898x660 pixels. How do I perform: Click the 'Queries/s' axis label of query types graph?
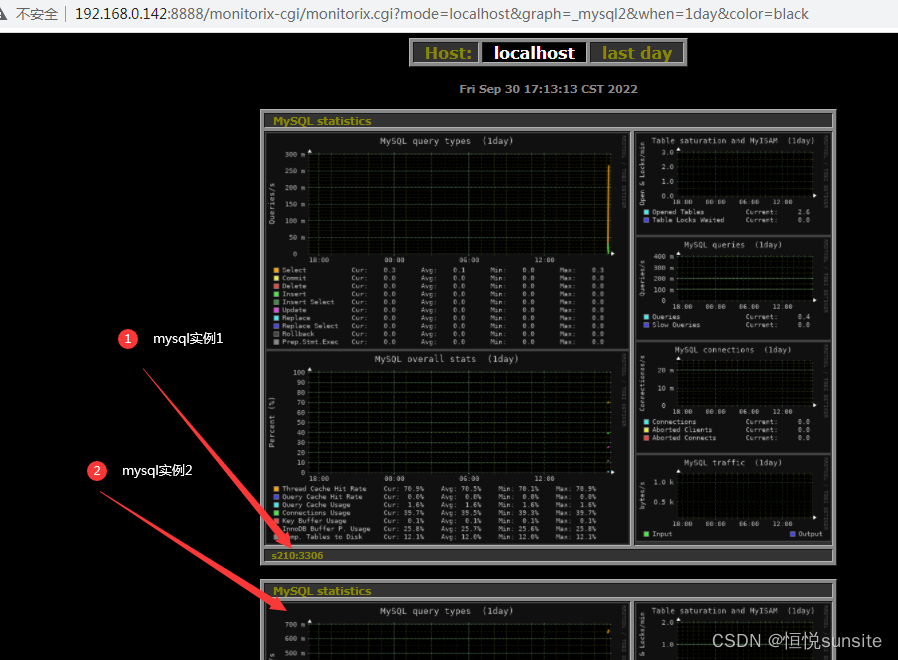pos(272,203)
